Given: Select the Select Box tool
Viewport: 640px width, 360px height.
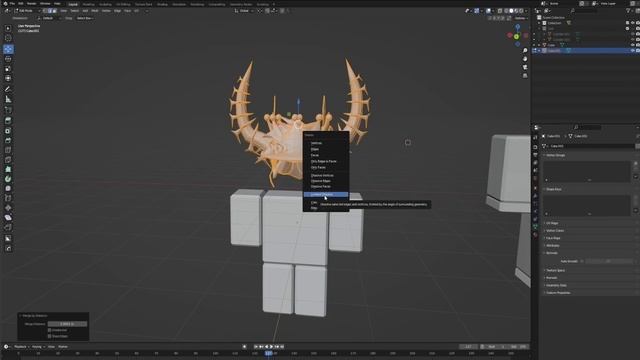Looking at the screenshot, I should click(8, 28).
